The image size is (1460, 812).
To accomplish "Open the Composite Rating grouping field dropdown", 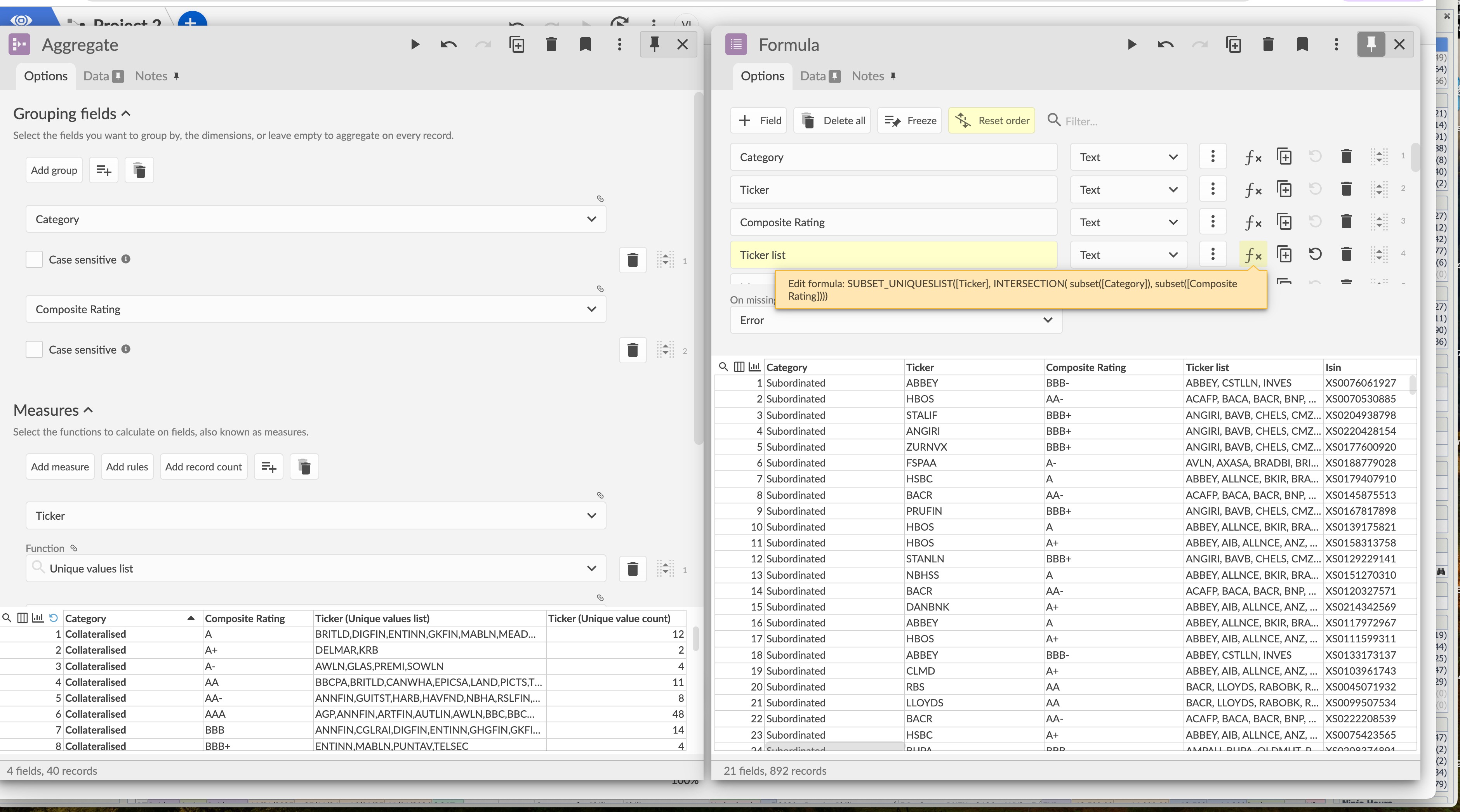I will click(x=316, y=309).
